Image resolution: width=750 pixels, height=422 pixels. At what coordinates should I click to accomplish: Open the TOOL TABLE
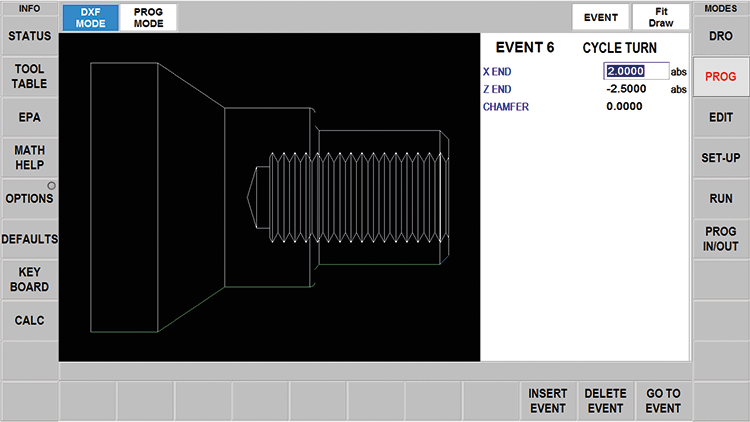click(x=30, y=76)
